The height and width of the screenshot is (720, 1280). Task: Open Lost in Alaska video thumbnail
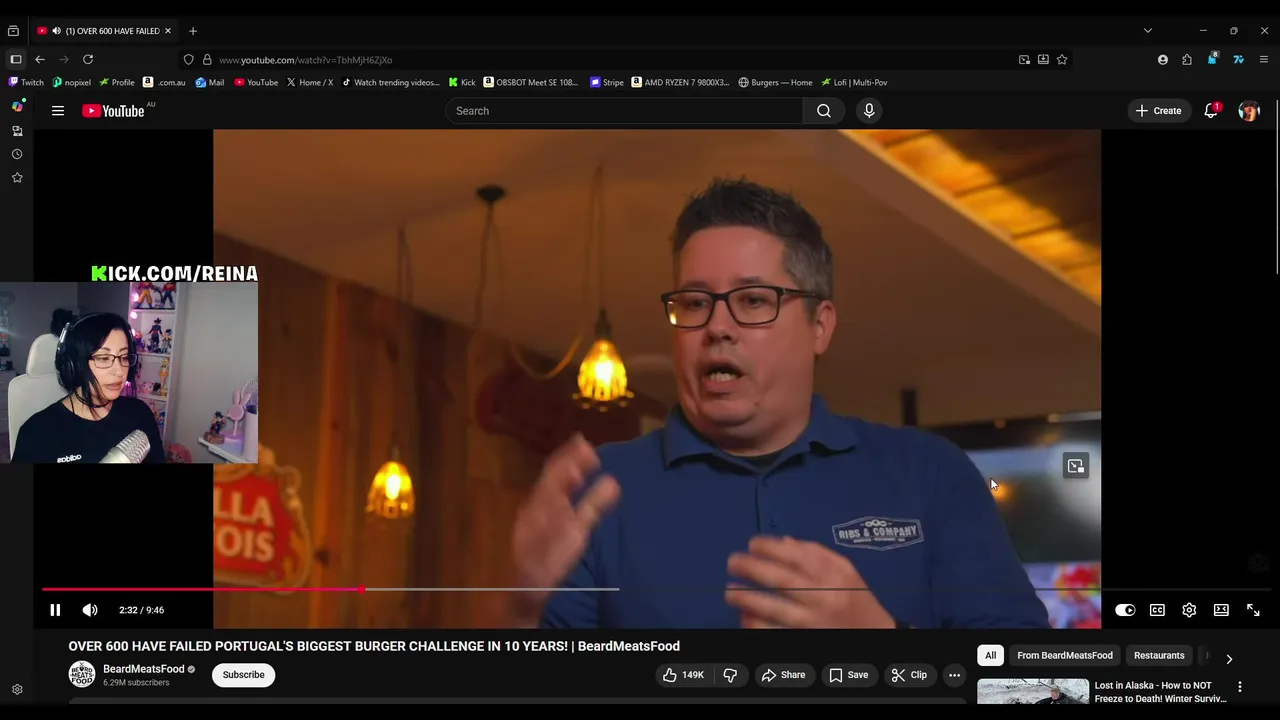point(1033,692)
